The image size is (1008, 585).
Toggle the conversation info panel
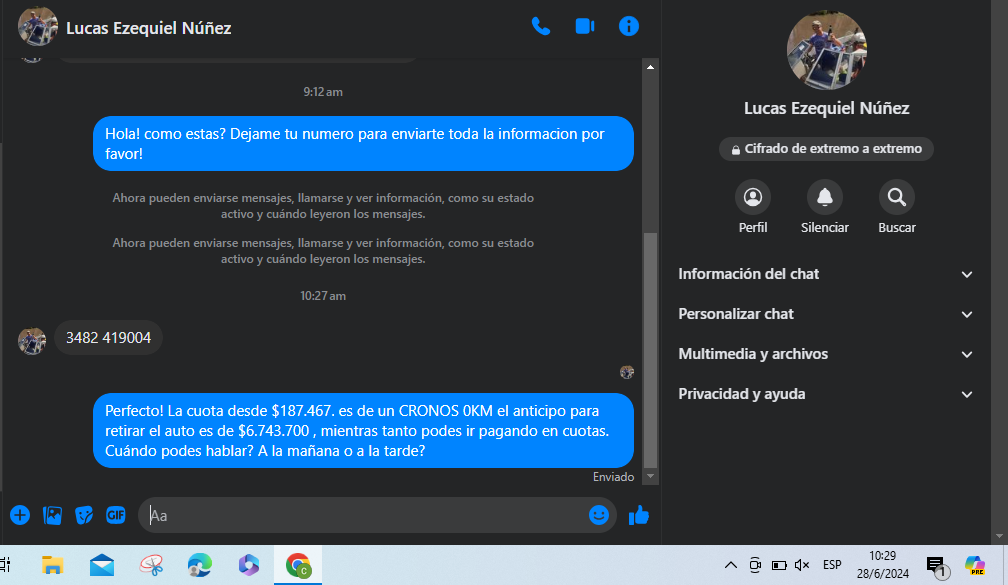pos(629,27)
